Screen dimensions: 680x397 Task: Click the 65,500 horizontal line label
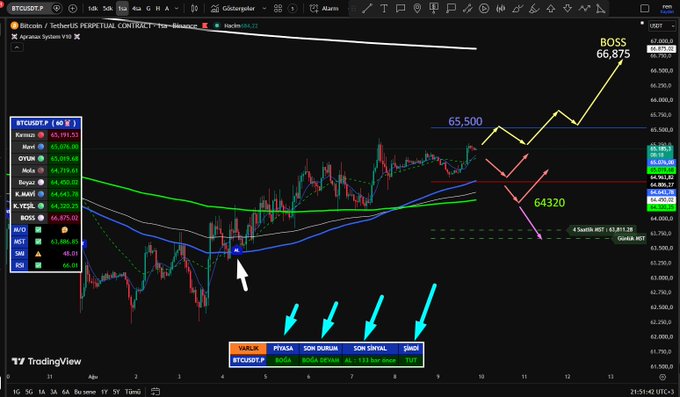[x=465, y=121]
